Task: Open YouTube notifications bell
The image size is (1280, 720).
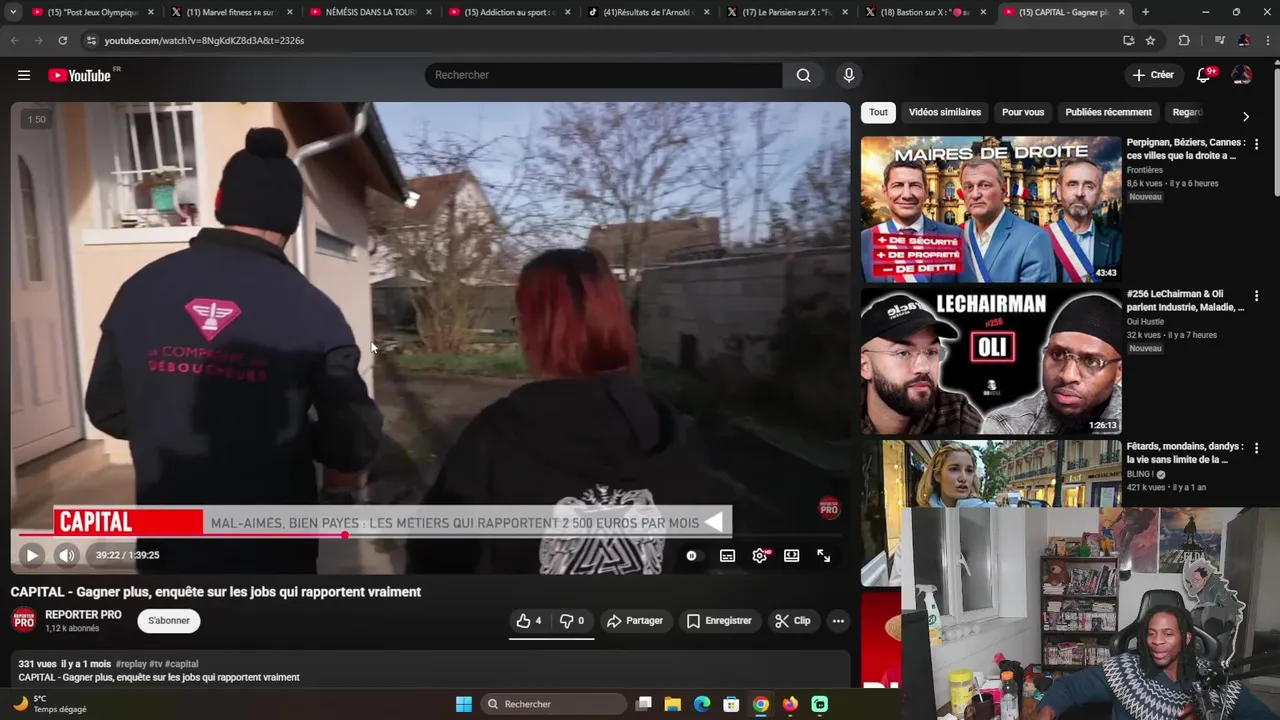Action: (1204, 75)
